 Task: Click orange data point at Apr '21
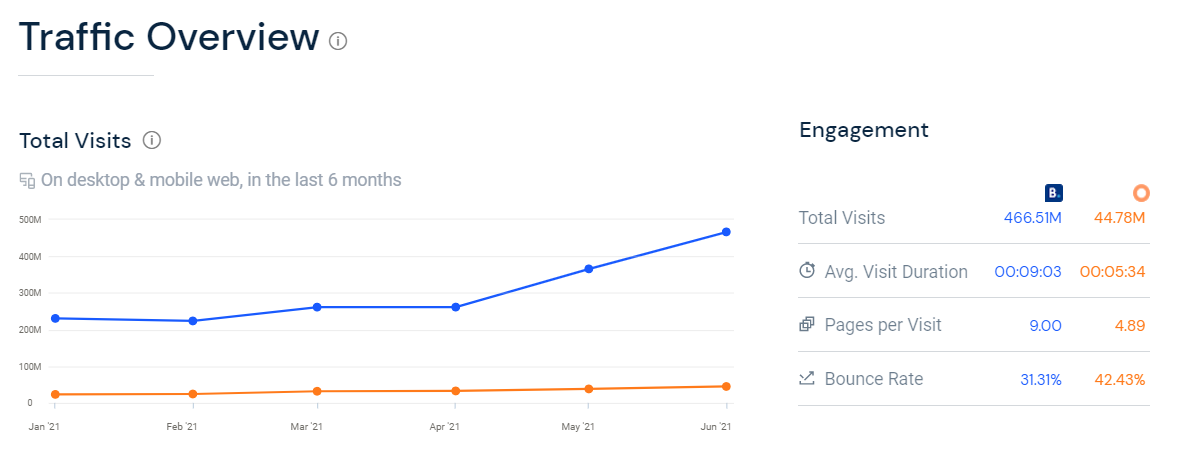455,391
